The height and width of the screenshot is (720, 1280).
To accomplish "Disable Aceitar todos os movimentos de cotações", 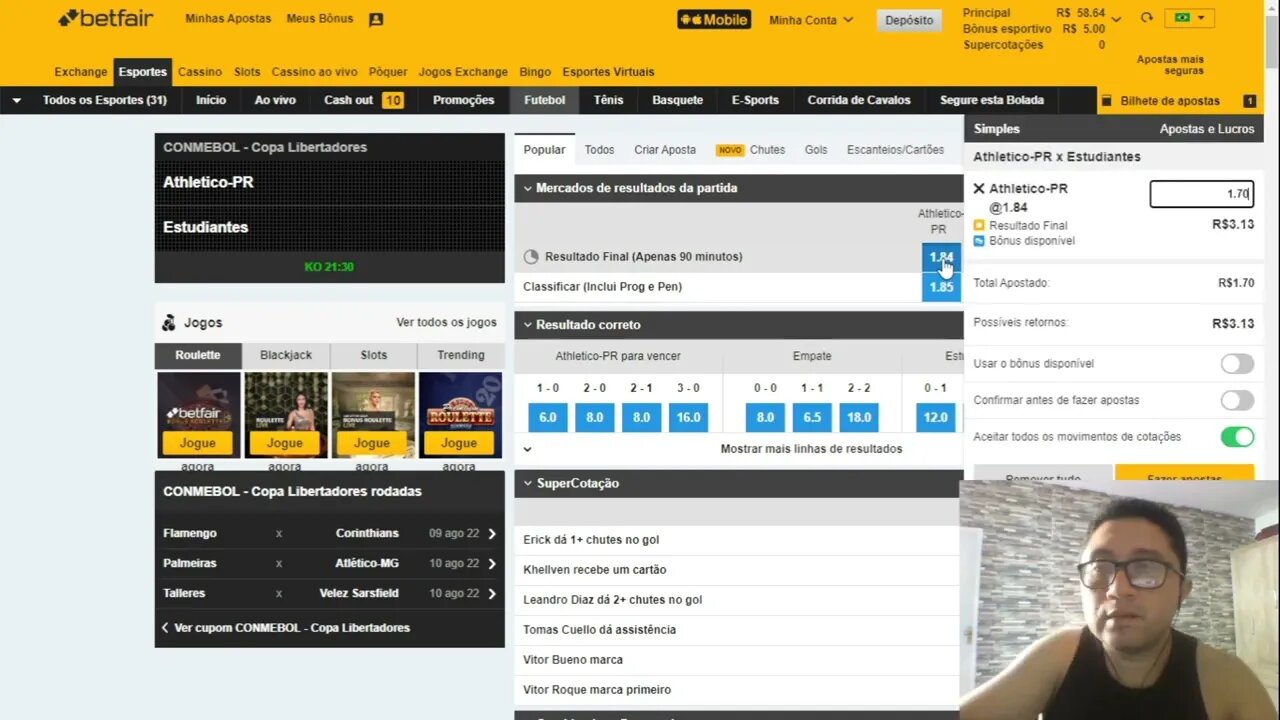I will [1237, 437].
